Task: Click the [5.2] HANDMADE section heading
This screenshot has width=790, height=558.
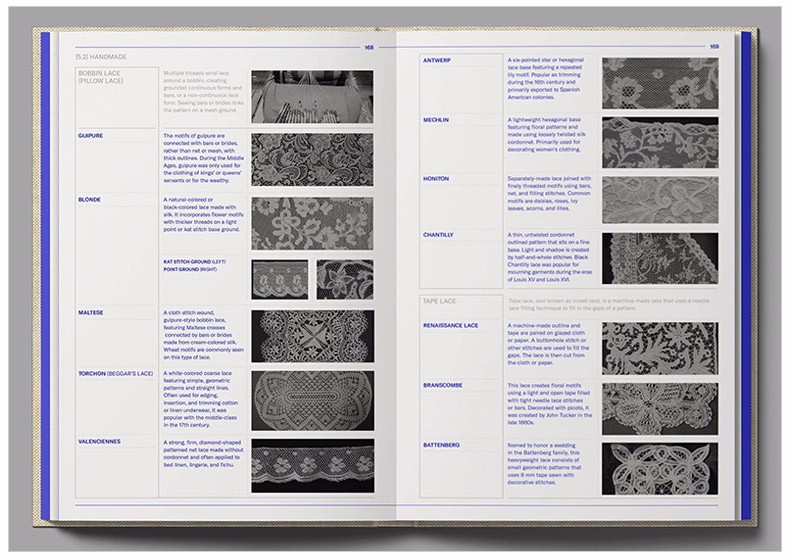Action: click(104, 59)
